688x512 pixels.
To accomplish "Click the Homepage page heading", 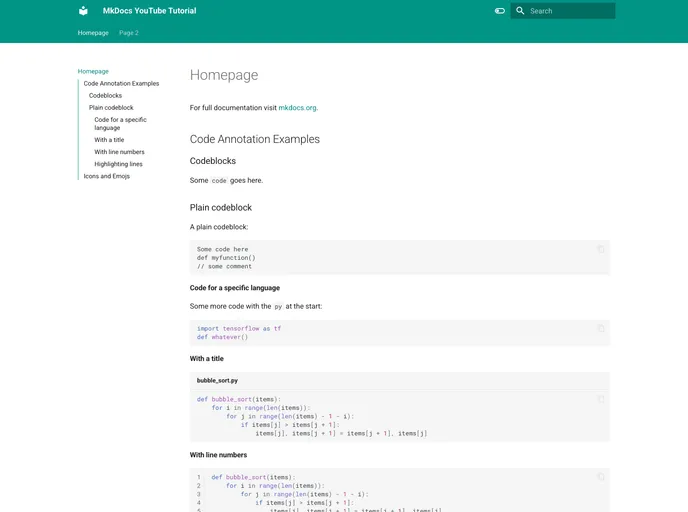I will pyautogui.click(x=224, y=75).
